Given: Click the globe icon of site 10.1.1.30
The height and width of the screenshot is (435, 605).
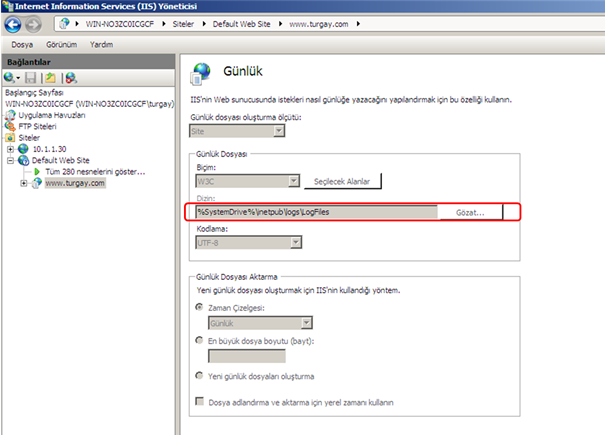Looking at the screenshot, I should click(23, 149).
